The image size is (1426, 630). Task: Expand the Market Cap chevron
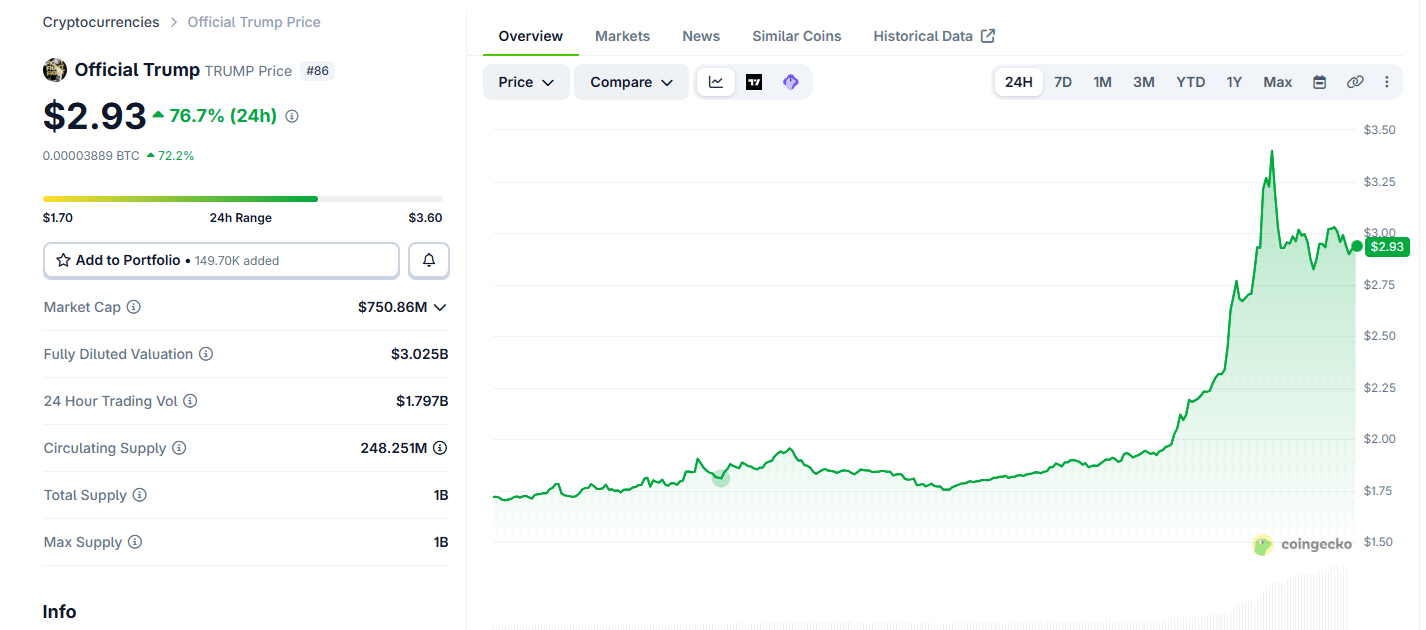point(440,307)
